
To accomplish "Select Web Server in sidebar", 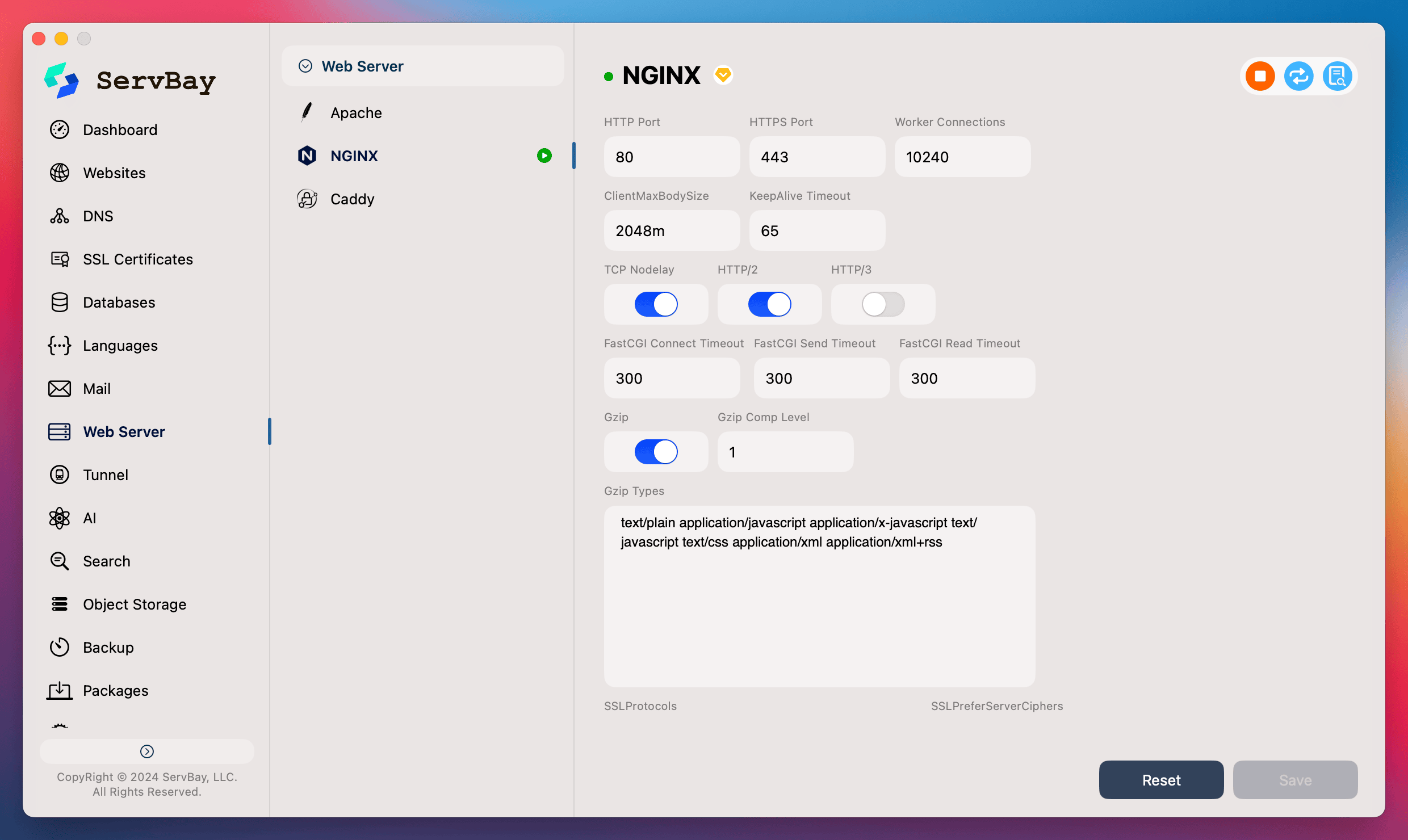I will (x=124, y=432).
